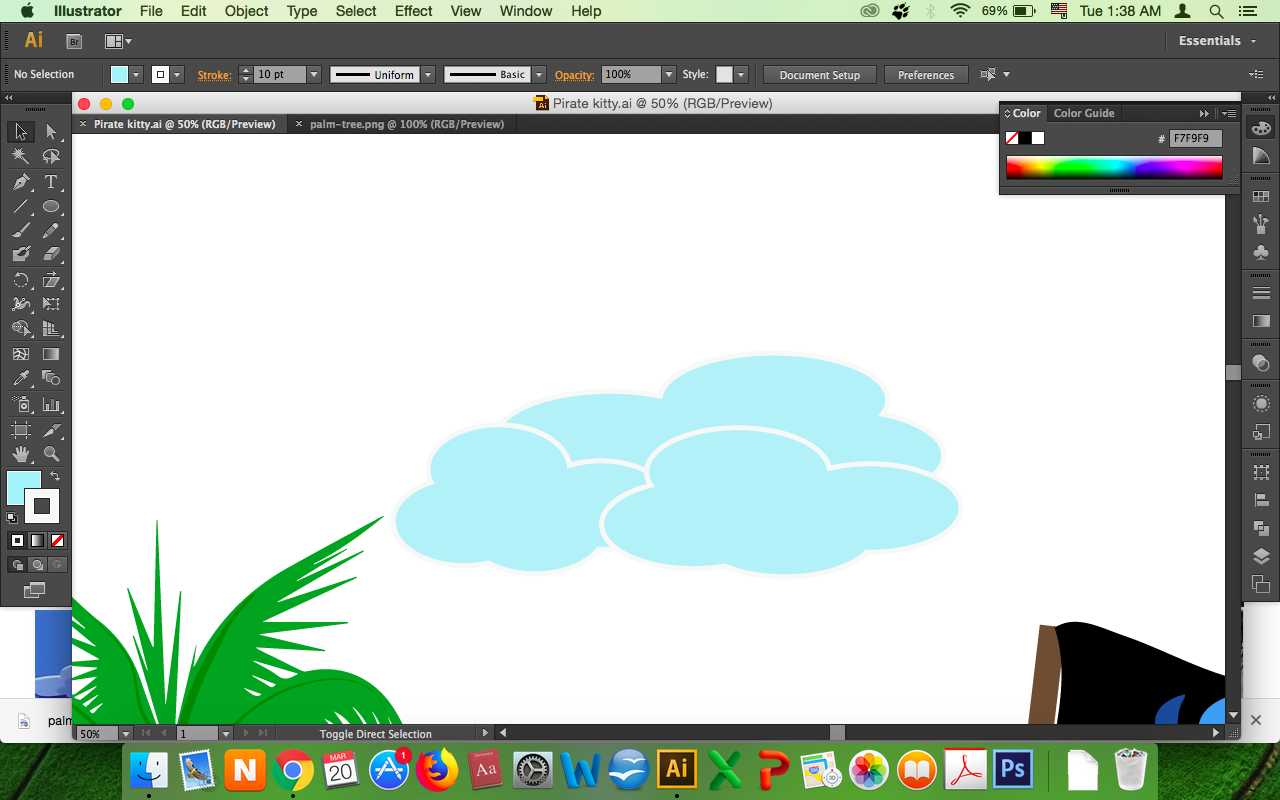This screenshot has height=800, width=1280.
Task: Open the Type menu
Action: [302, 11]
